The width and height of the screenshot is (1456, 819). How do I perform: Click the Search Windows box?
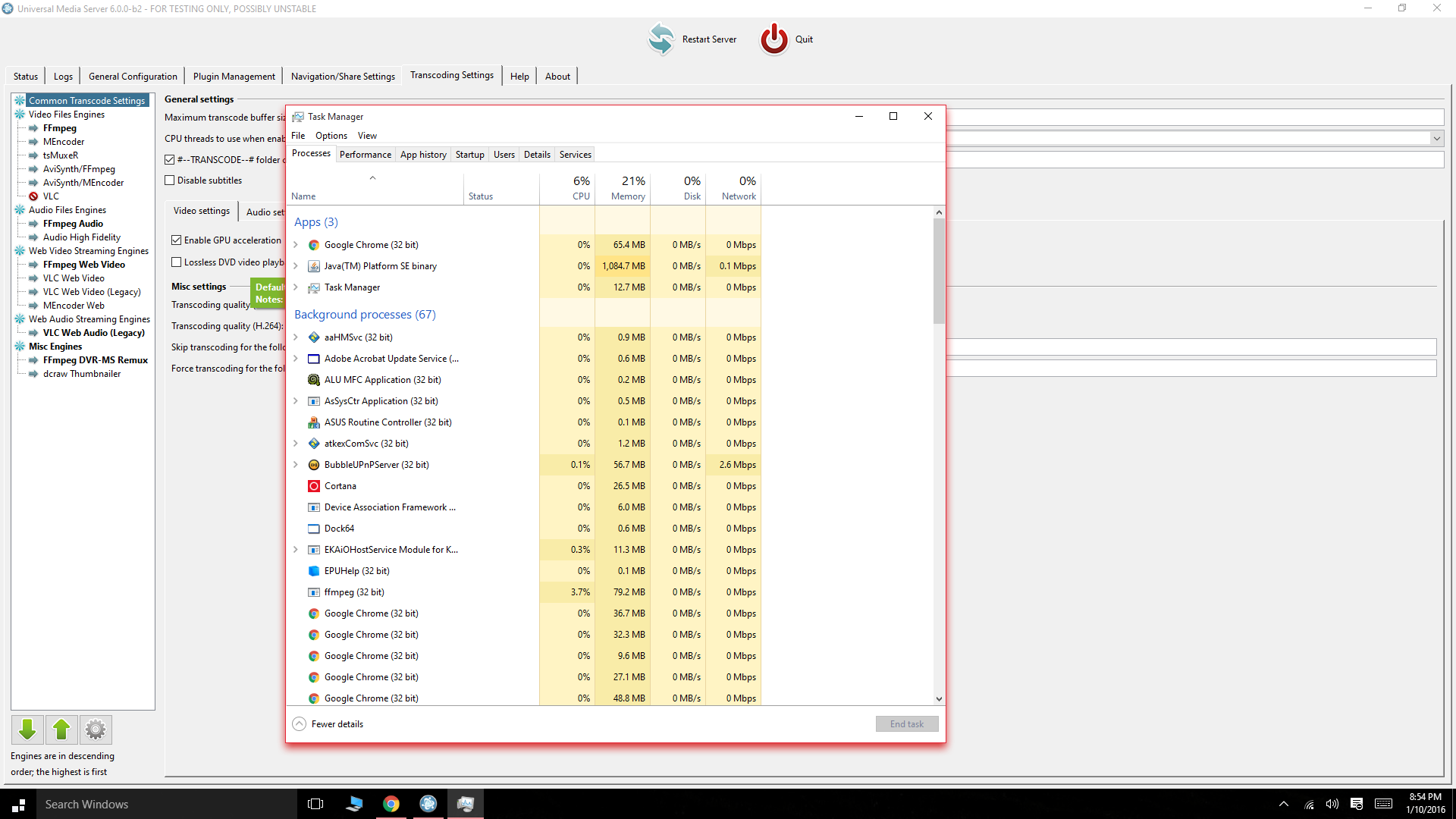(x=167, y=804)
